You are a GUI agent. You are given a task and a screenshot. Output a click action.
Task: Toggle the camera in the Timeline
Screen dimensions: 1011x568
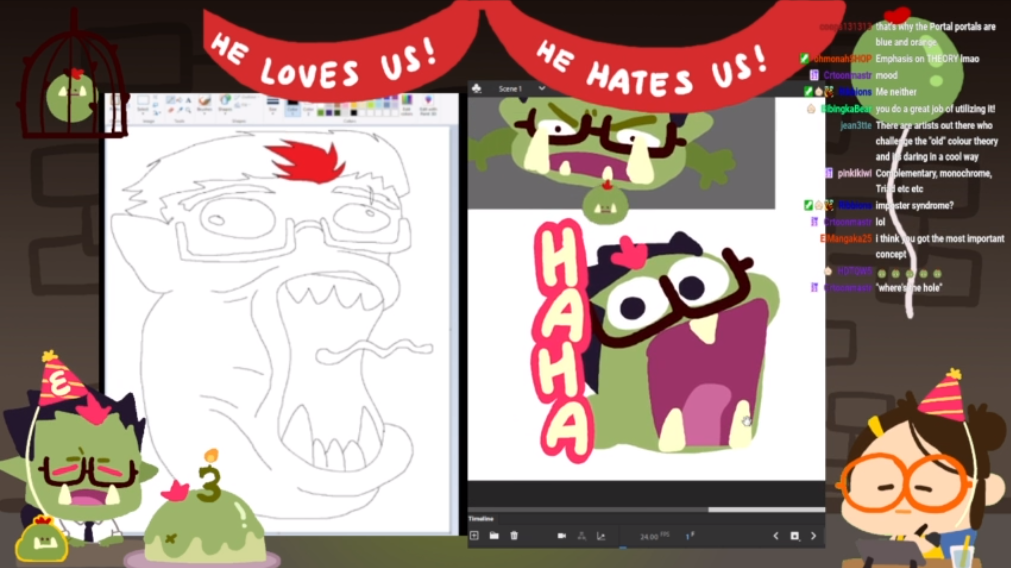562,536
